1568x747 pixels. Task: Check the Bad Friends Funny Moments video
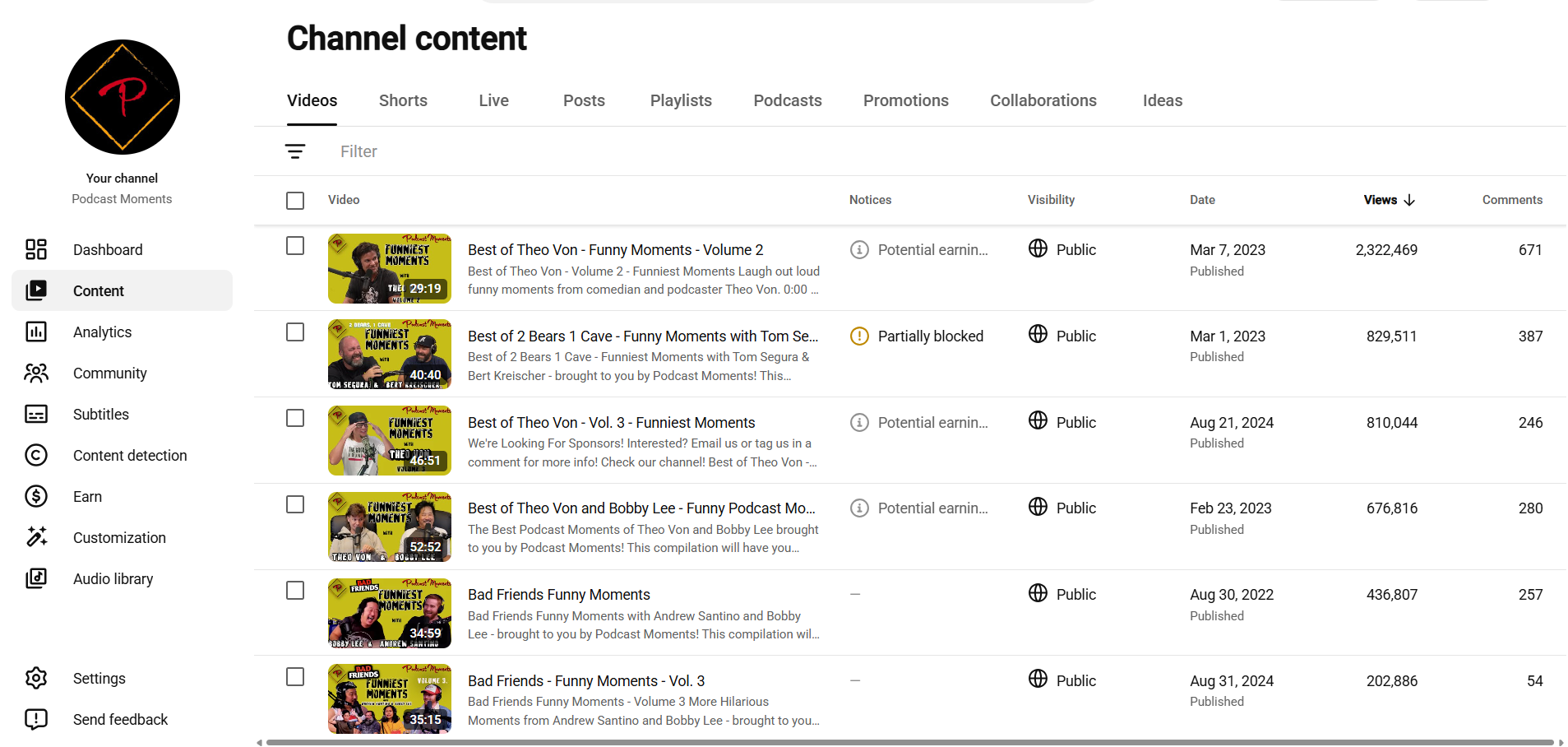click(295, 591)
